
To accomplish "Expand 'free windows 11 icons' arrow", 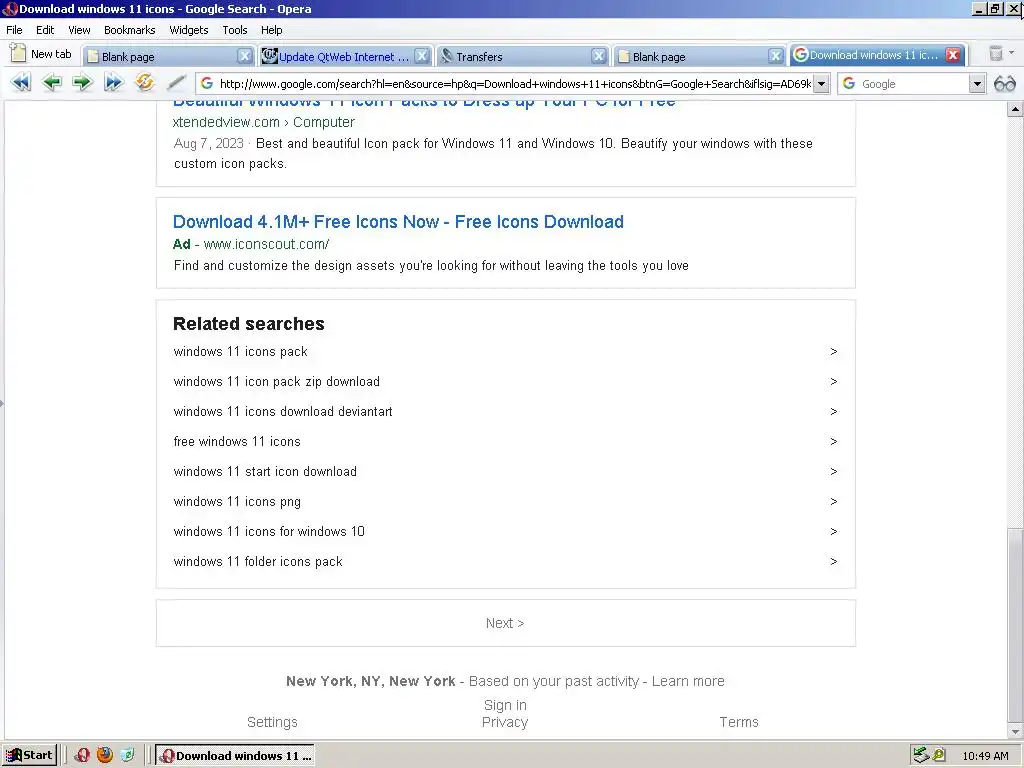I will [833, 441].
